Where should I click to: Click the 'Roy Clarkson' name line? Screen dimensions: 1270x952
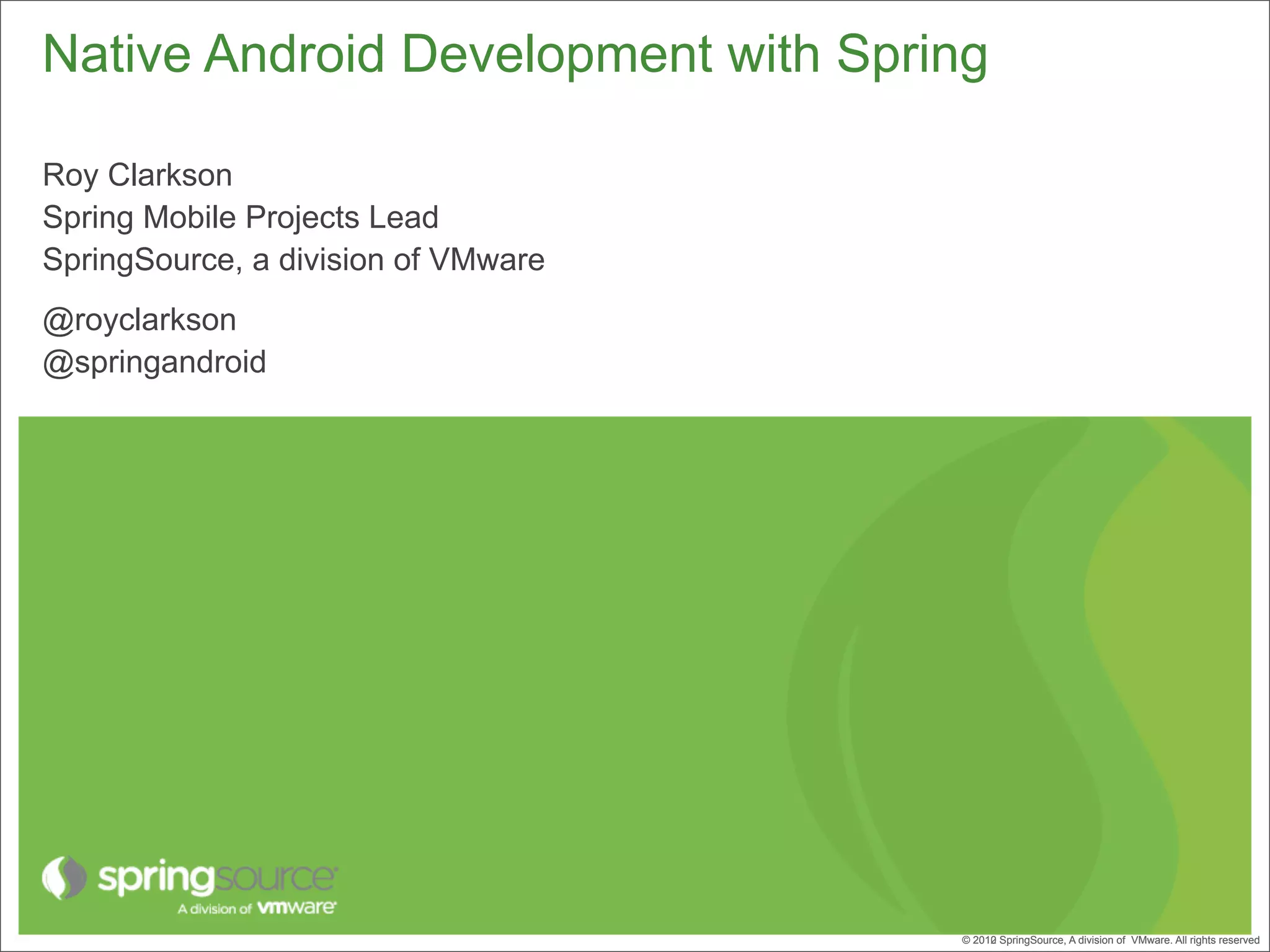coord(137,175)
